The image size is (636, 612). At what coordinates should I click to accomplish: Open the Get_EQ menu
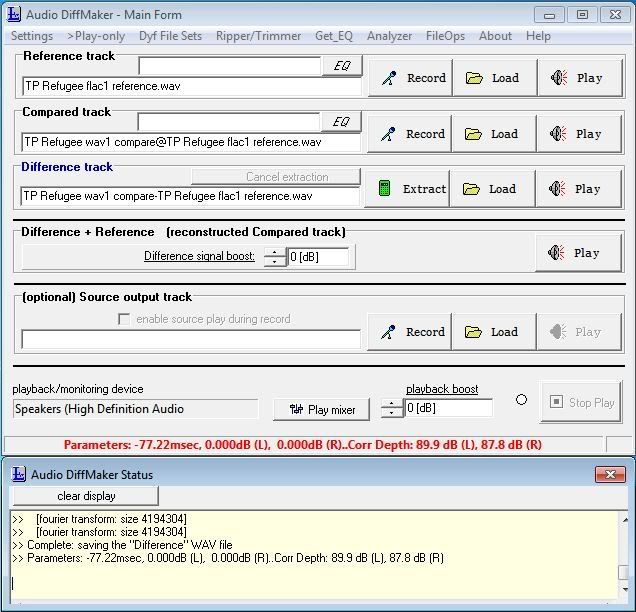click(x=334, y=36)
